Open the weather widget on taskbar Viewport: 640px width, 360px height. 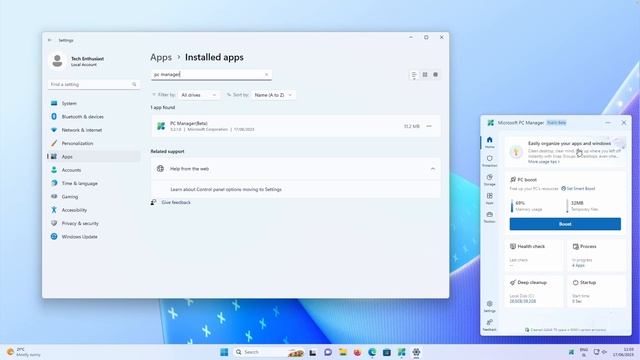coord(24,352)
